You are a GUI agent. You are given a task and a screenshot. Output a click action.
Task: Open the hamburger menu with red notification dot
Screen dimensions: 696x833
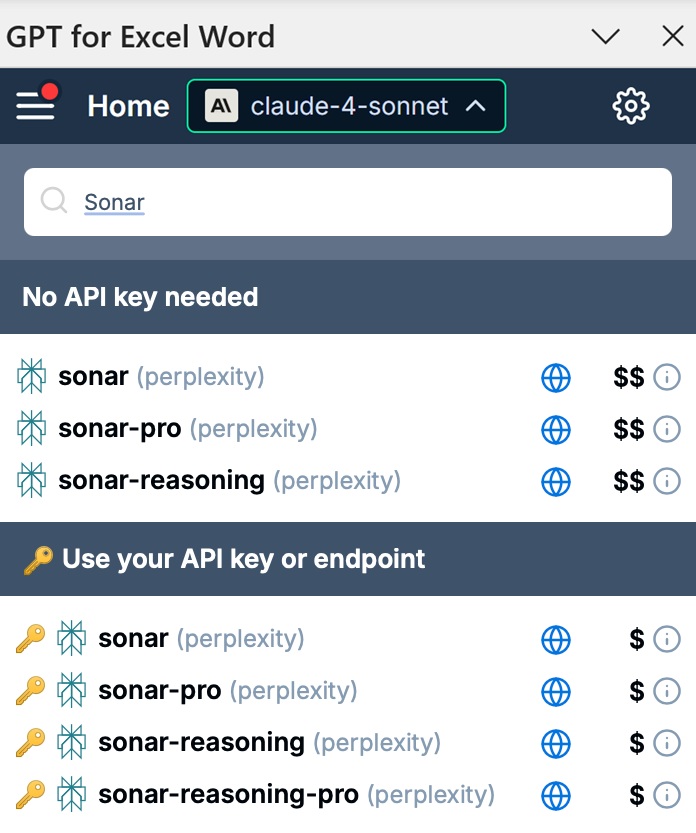coord(36,105)
